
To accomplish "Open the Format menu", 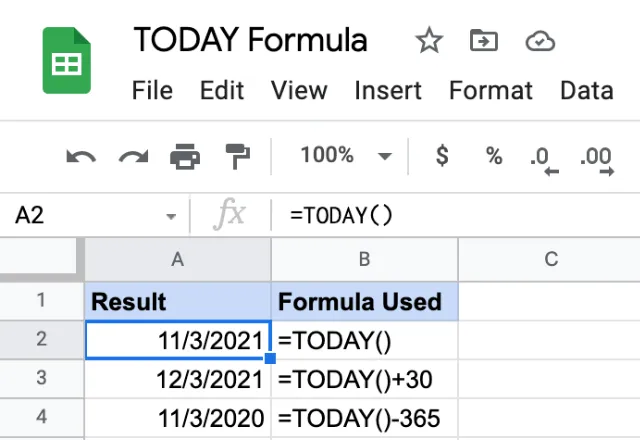I will point(491,90).
